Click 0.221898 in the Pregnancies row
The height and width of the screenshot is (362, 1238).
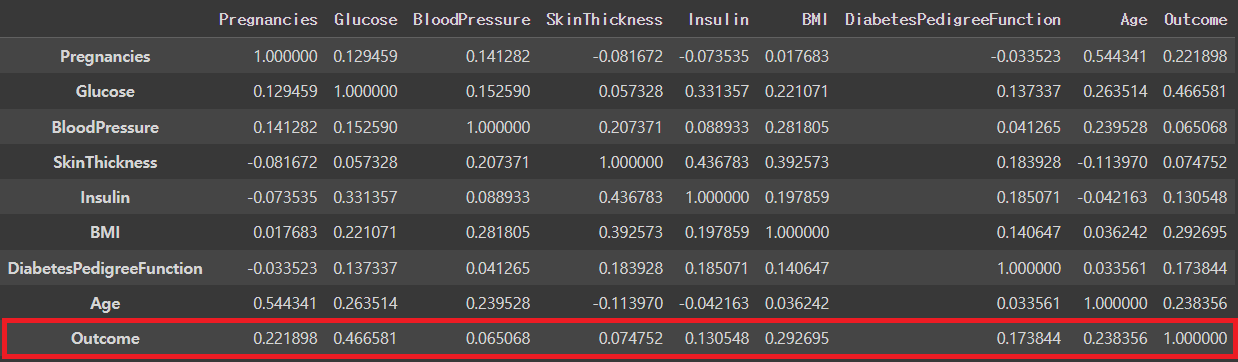[x=1195, y=56]
